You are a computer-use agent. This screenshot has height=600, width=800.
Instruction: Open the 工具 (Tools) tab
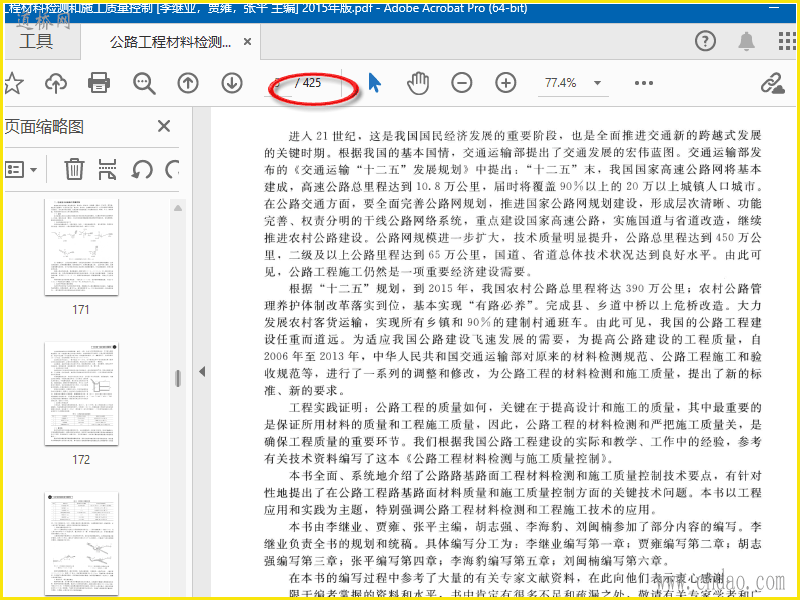(37, 41)
